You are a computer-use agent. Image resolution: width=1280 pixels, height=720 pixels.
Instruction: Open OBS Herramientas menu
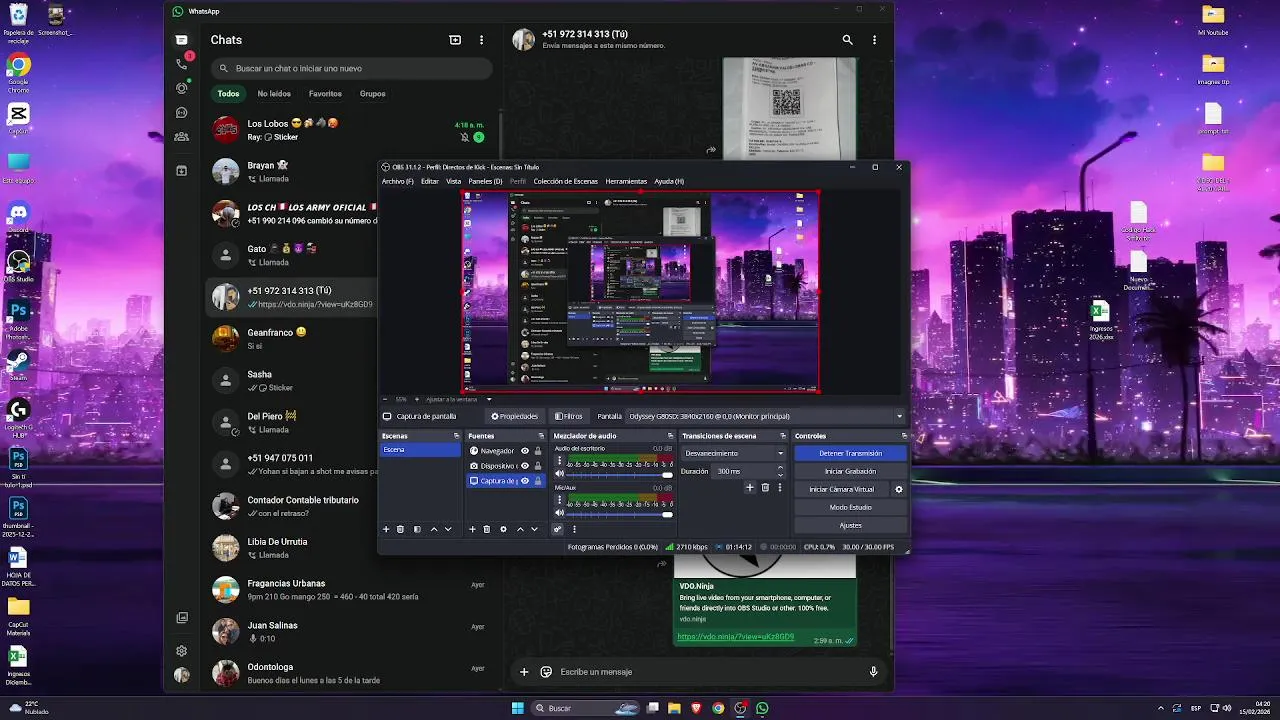626,181
